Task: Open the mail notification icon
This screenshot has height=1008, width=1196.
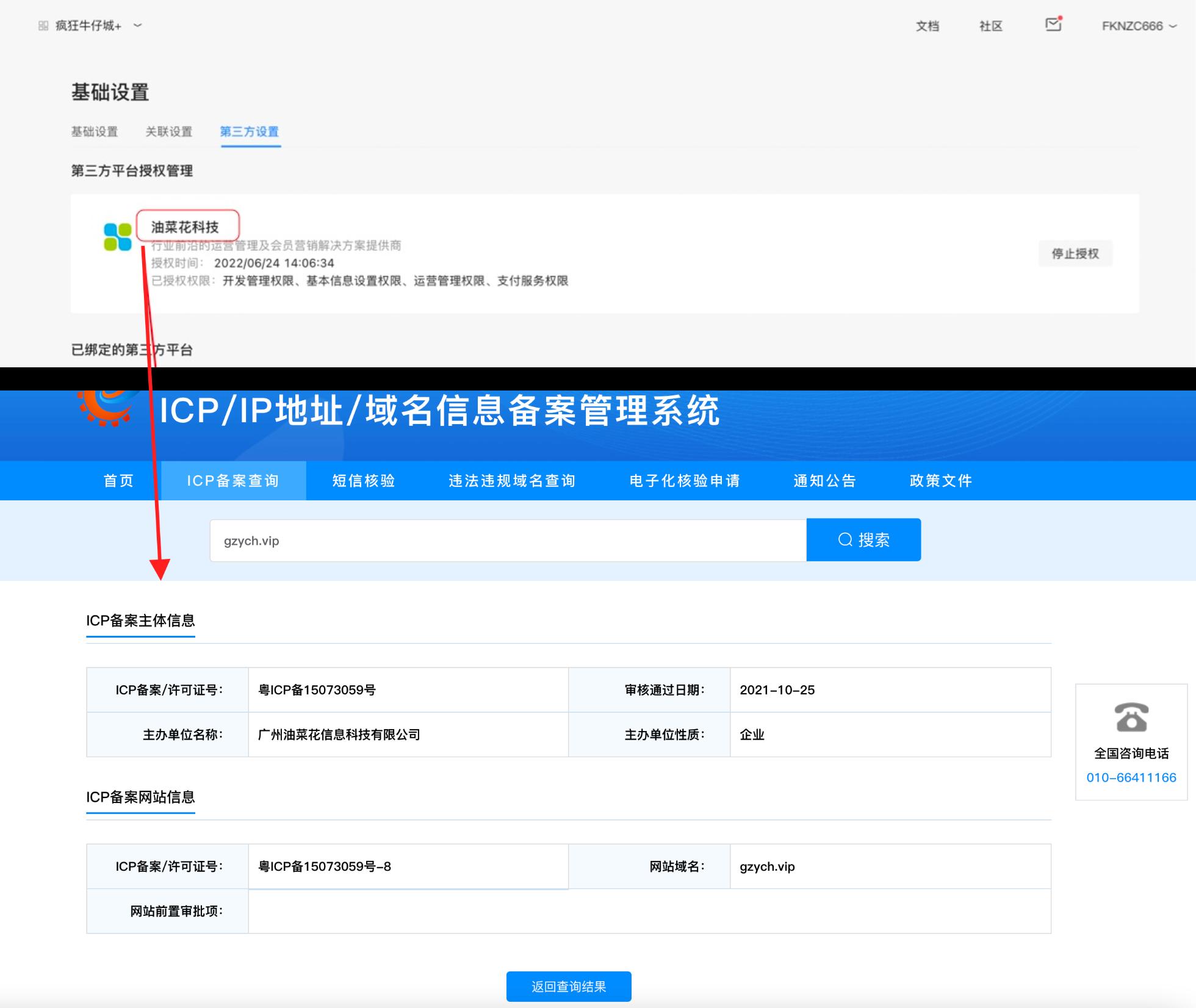Action: (x=1053, y=24)
